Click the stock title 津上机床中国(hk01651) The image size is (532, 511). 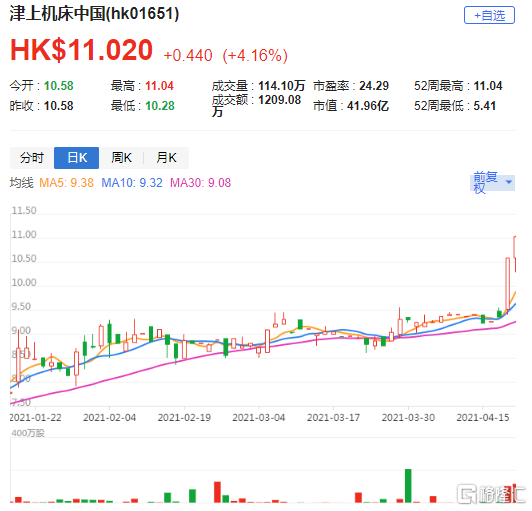pos(94,14)
